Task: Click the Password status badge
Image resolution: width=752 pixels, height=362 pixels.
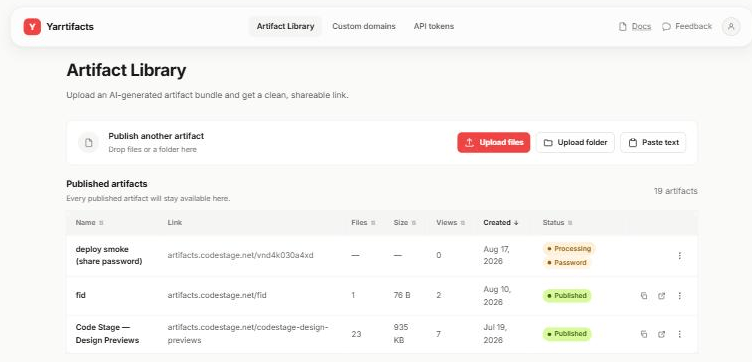Action: pyautogui.click(x=566, y=263)
